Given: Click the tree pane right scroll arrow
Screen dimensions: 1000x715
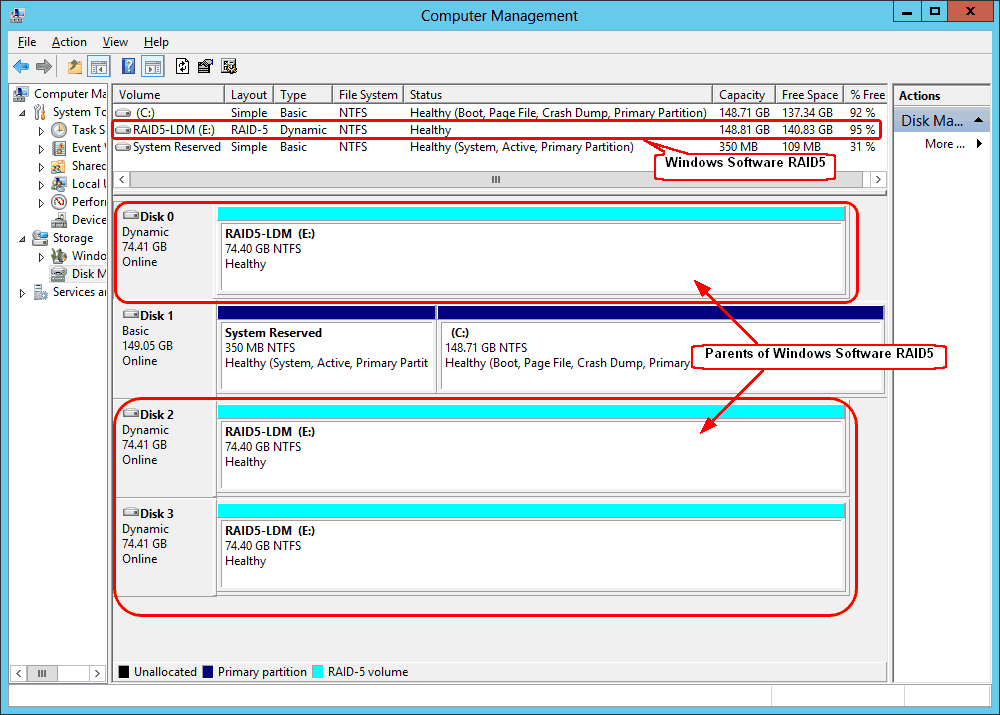Looking at the screenshot, I should coord(97,673).
